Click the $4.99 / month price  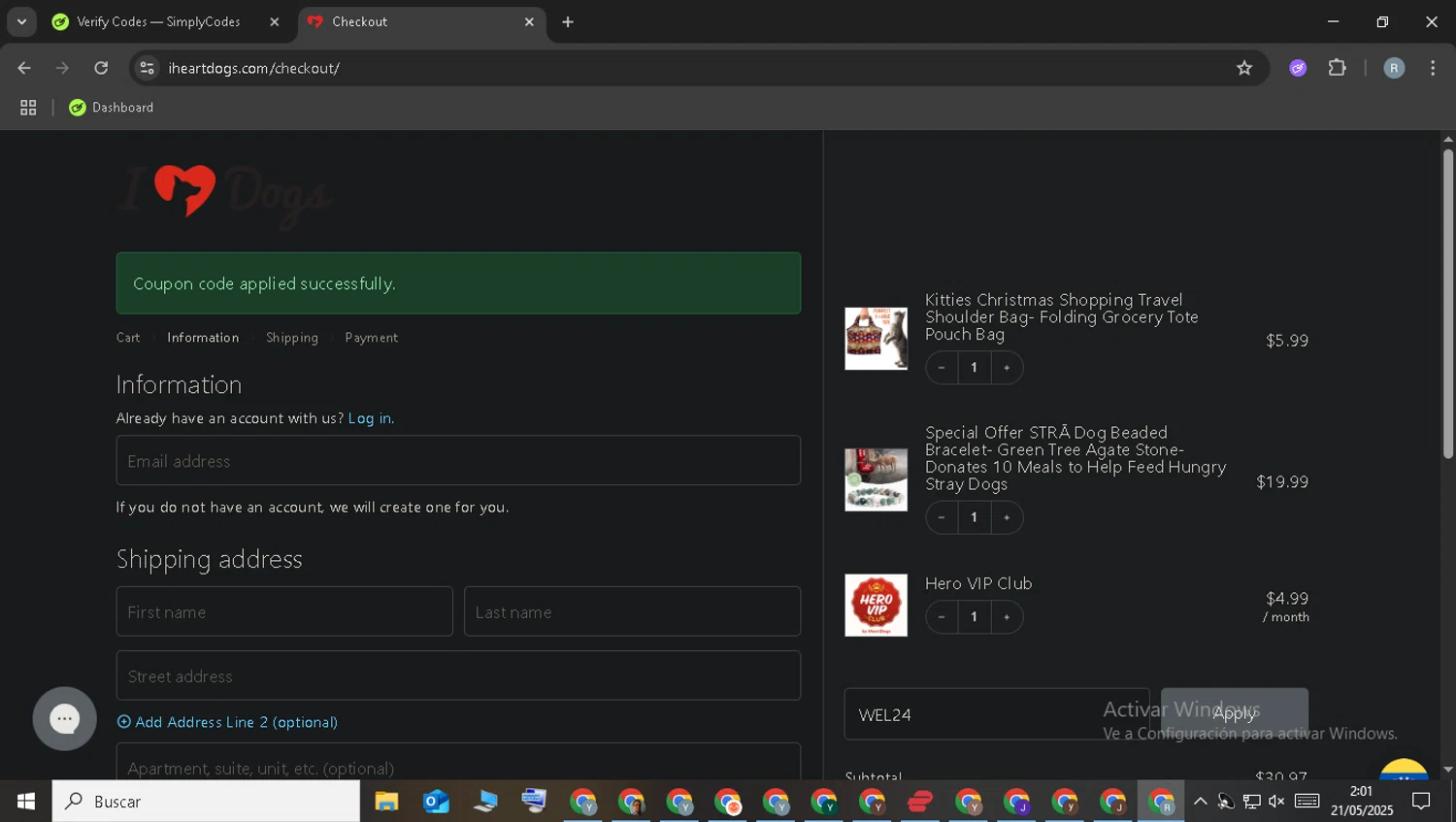pyautogui.click(x=1286, y=607)
